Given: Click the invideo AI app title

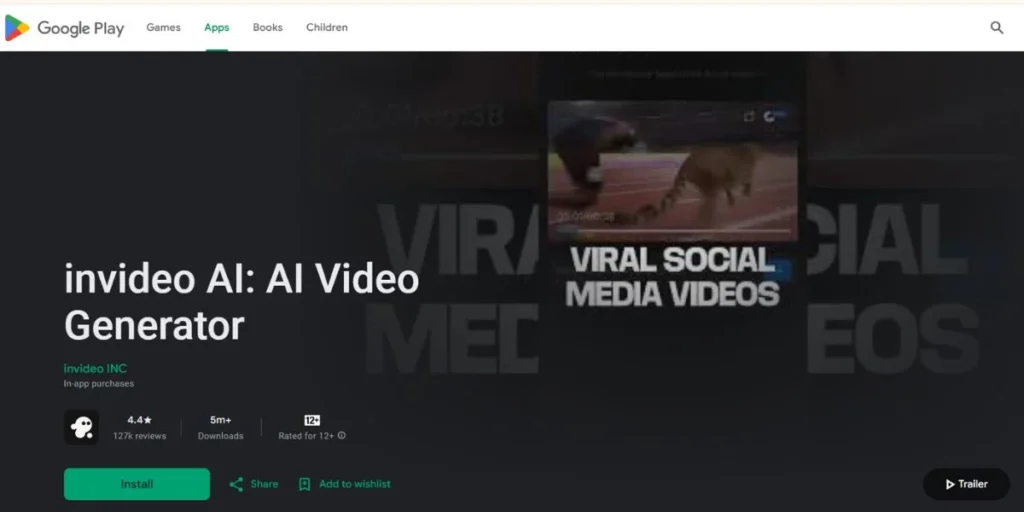Looking at the screenshot, I should (242, 302).
